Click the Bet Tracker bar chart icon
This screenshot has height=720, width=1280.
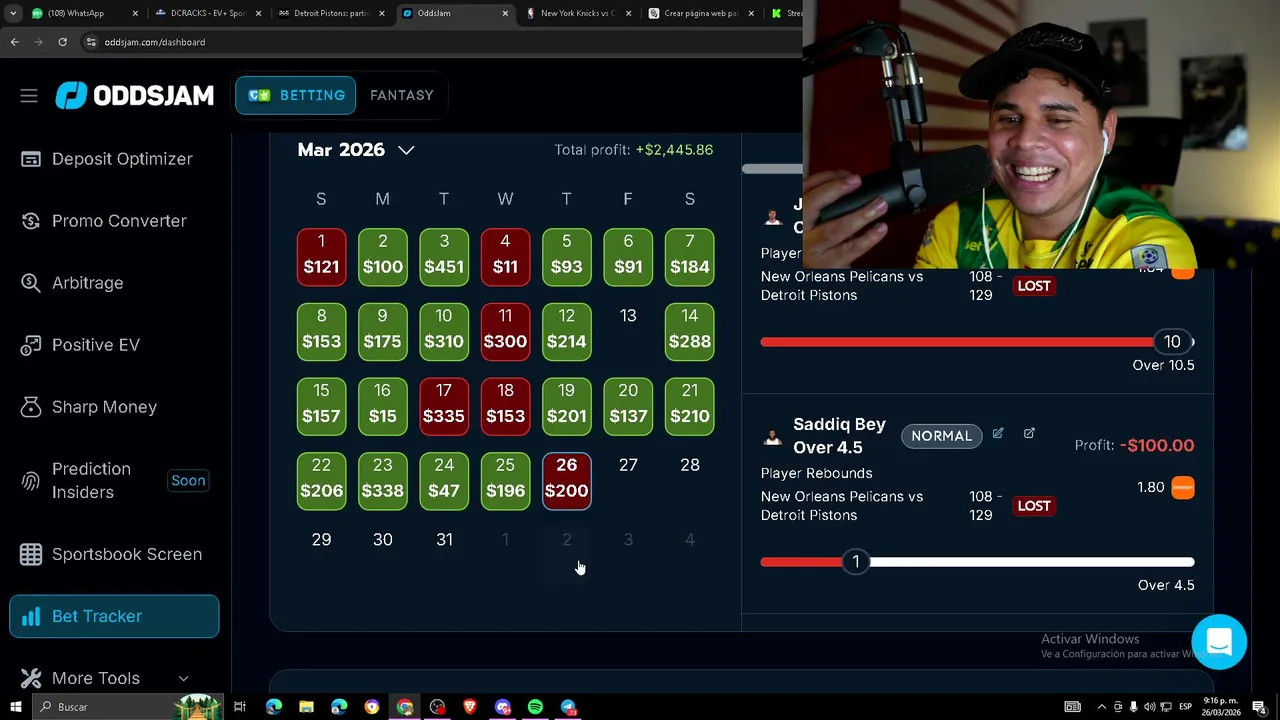coord(31,616)
